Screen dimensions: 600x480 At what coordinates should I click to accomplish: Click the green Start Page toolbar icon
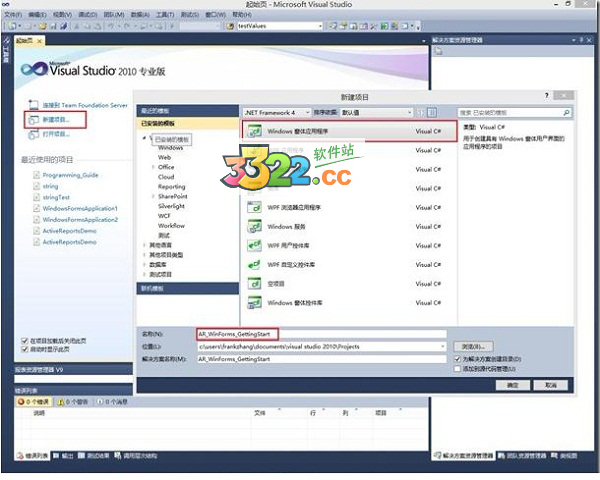click(x=384, y=26)
